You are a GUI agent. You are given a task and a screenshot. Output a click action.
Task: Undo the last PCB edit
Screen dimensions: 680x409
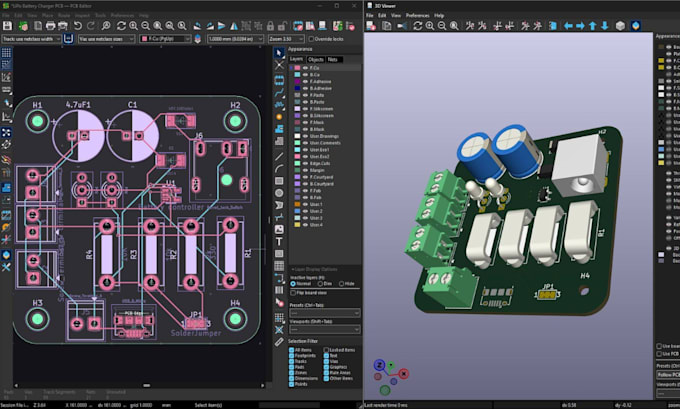tap(78, 26)
